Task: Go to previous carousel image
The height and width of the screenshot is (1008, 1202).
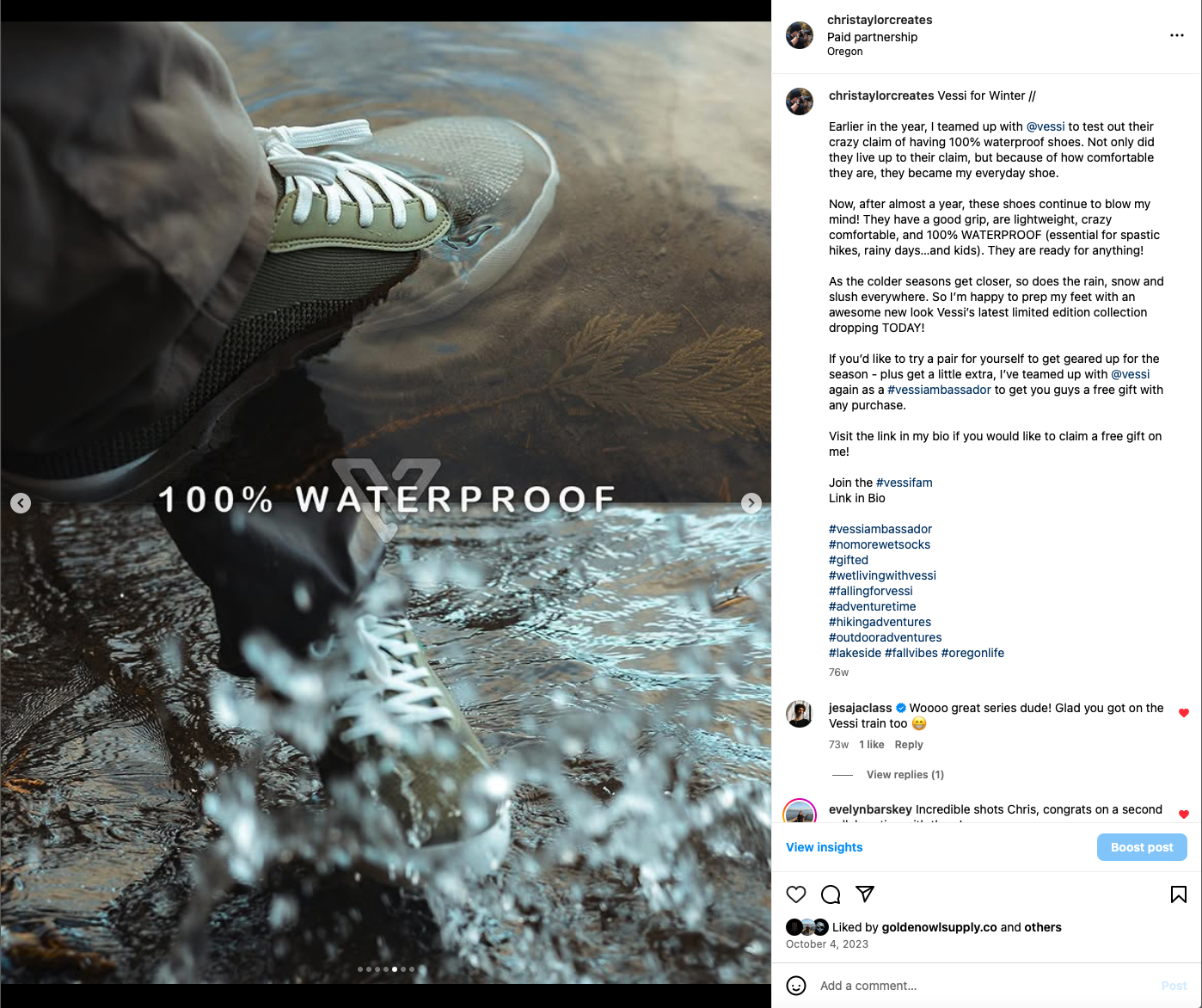Action: click(21, 503)
